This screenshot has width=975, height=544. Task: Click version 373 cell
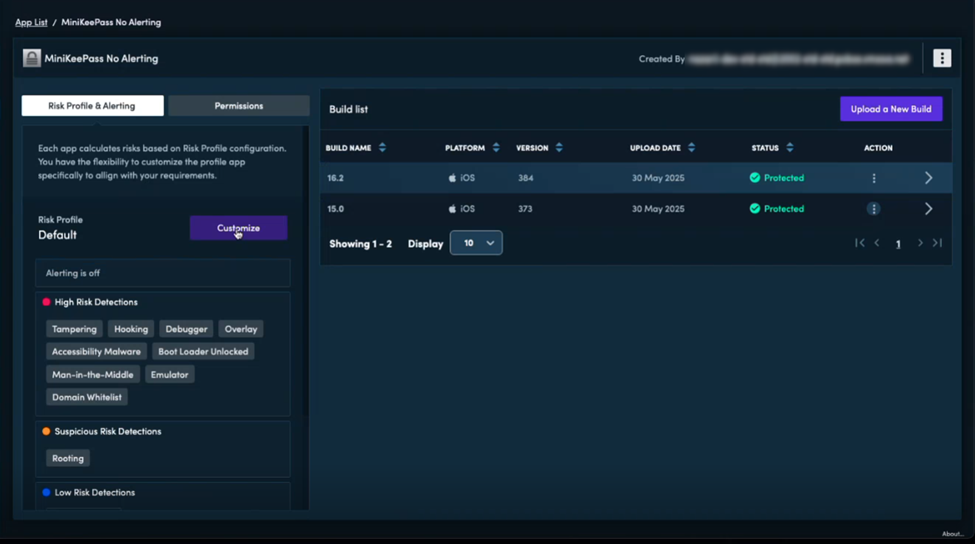pos(525,209)
